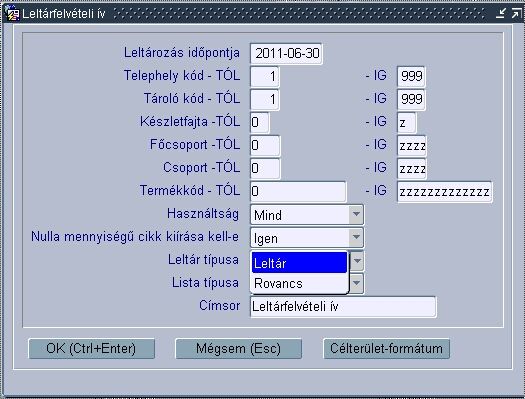The height and width of the screenshot is (399, 525).
Task: Click the Mégsem (Esc) cancel button
Action: (238, 349)
